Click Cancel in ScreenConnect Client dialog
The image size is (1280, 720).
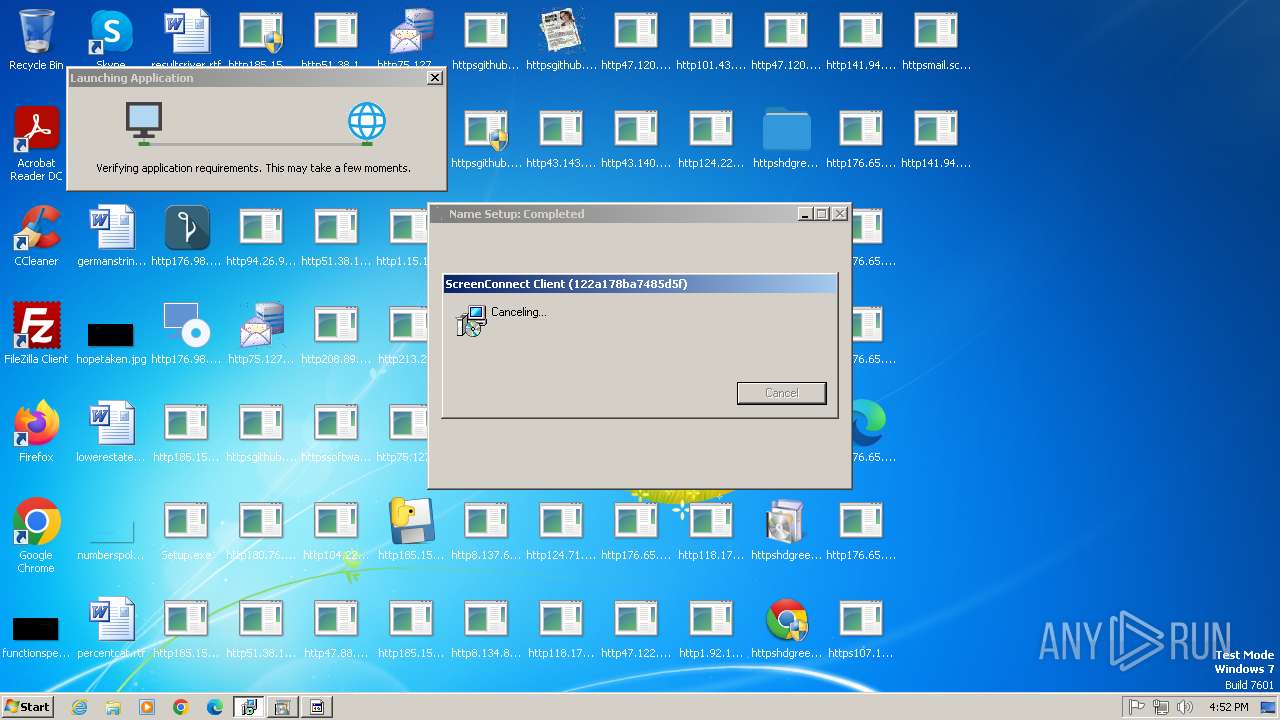pos(782,393)
